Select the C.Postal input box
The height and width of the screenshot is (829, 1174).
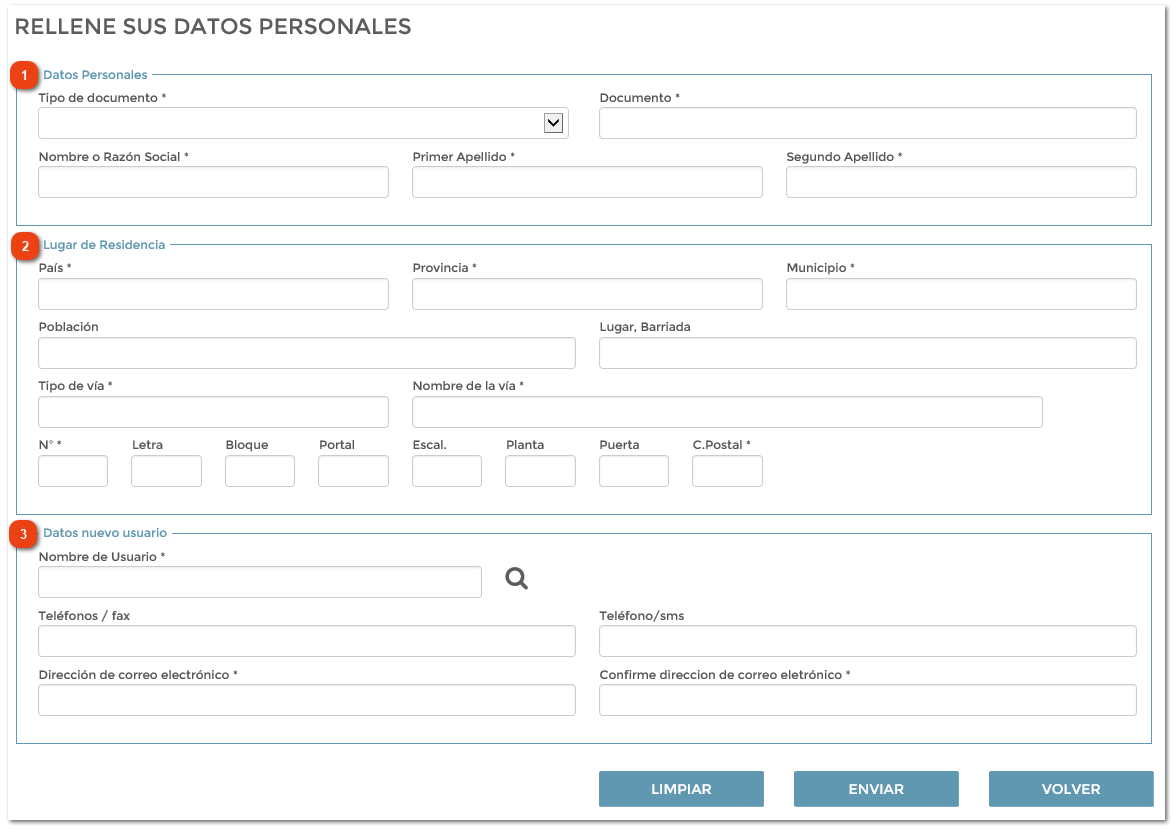tap(727, 470)
